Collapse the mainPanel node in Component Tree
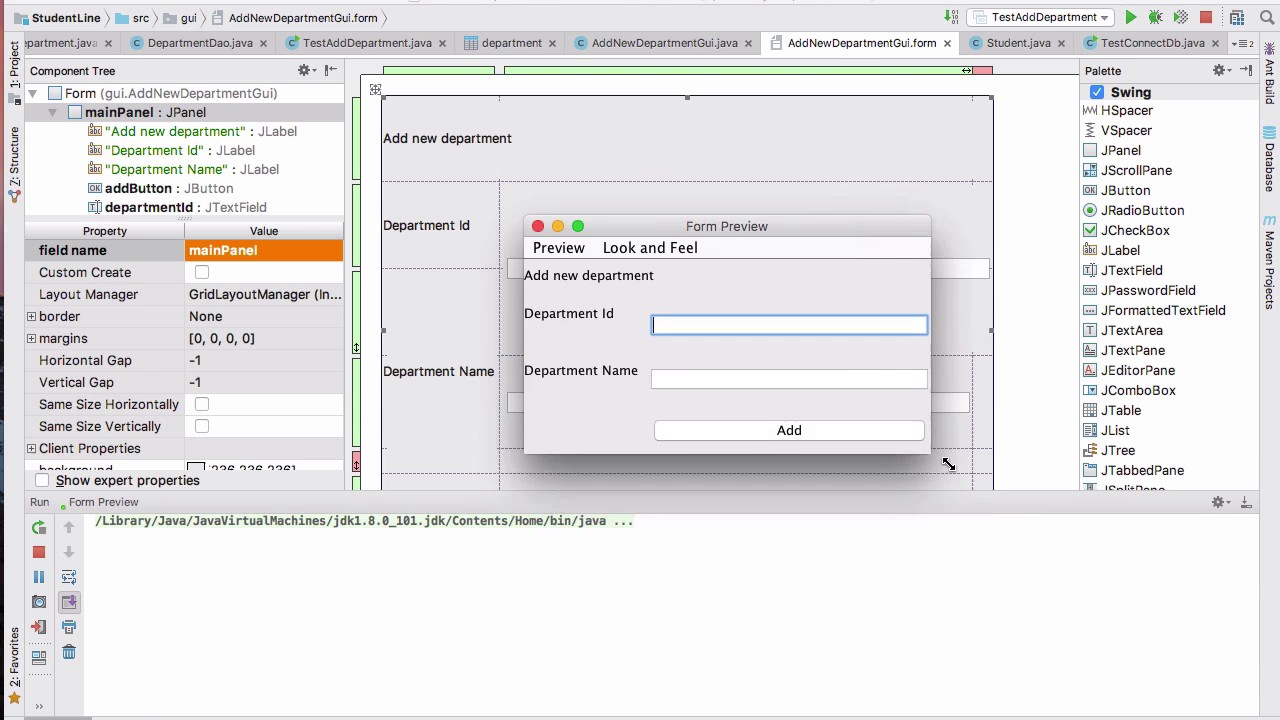1280x720 pixels. pos(52,113)
